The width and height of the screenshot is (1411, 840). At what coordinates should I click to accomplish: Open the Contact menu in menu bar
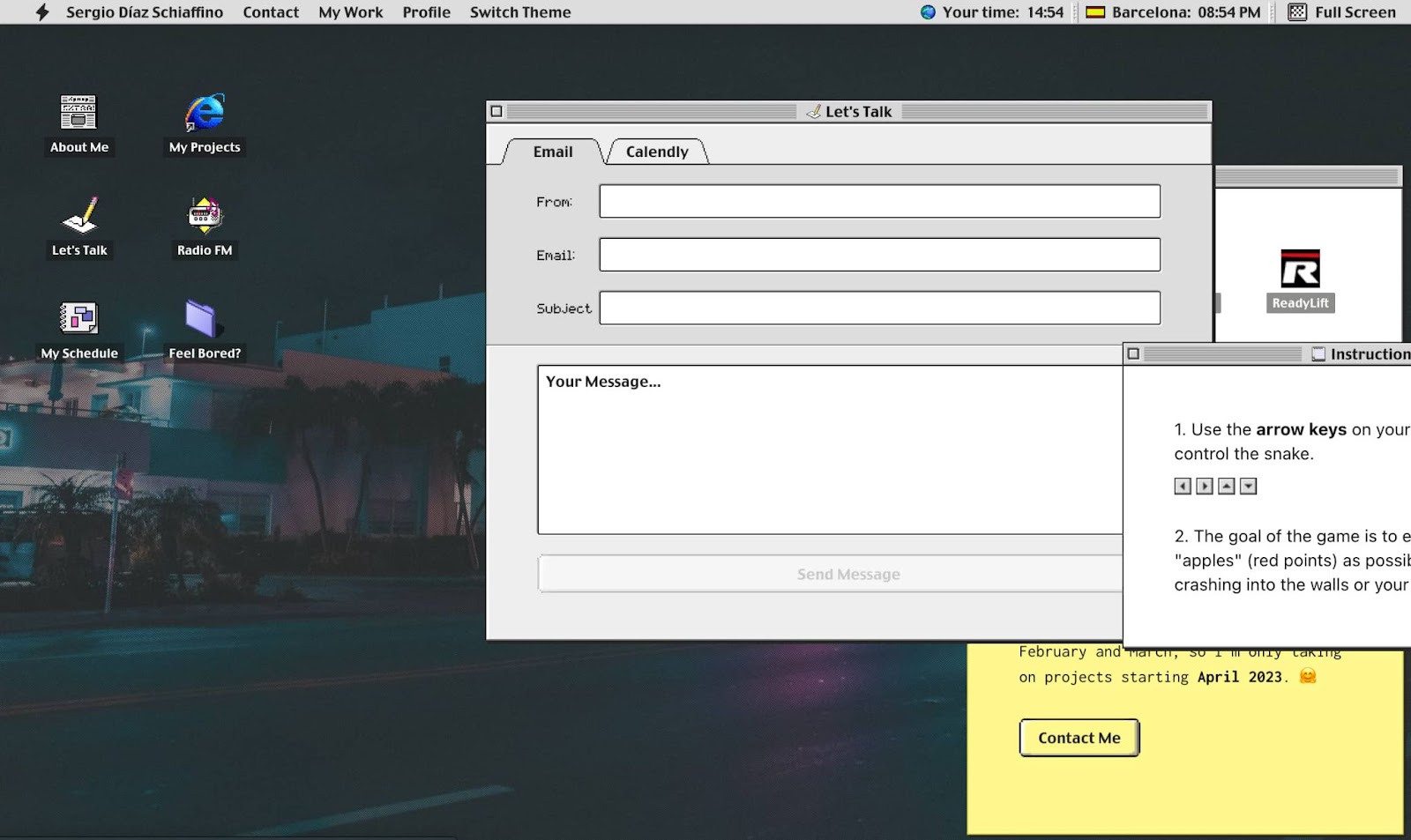tap(271, 12)
